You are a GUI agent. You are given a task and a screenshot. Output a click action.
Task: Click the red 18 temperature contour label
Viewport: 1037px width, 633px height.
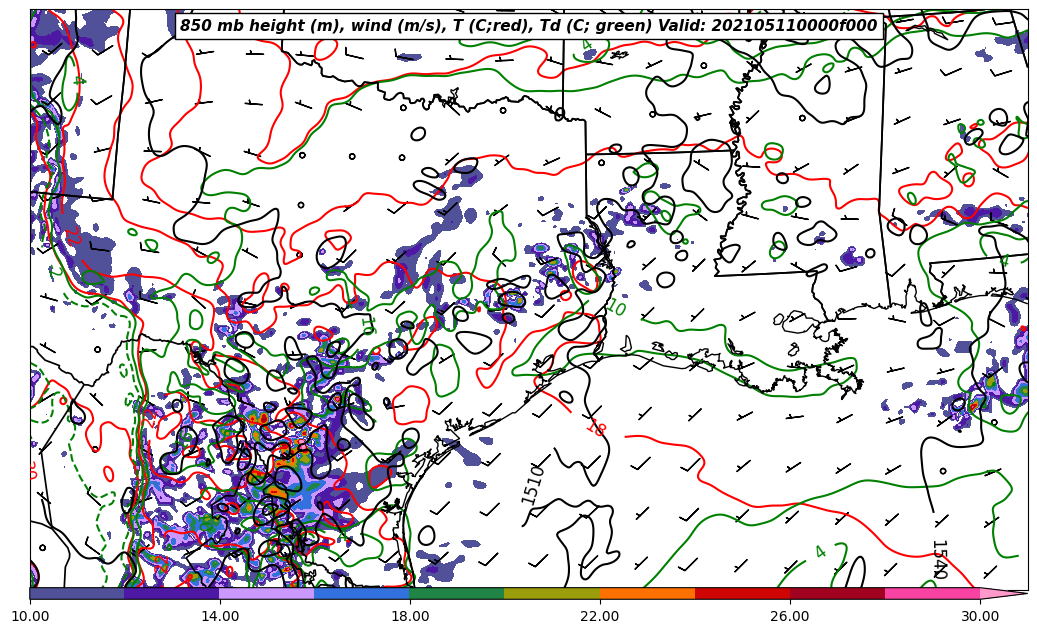597,427
